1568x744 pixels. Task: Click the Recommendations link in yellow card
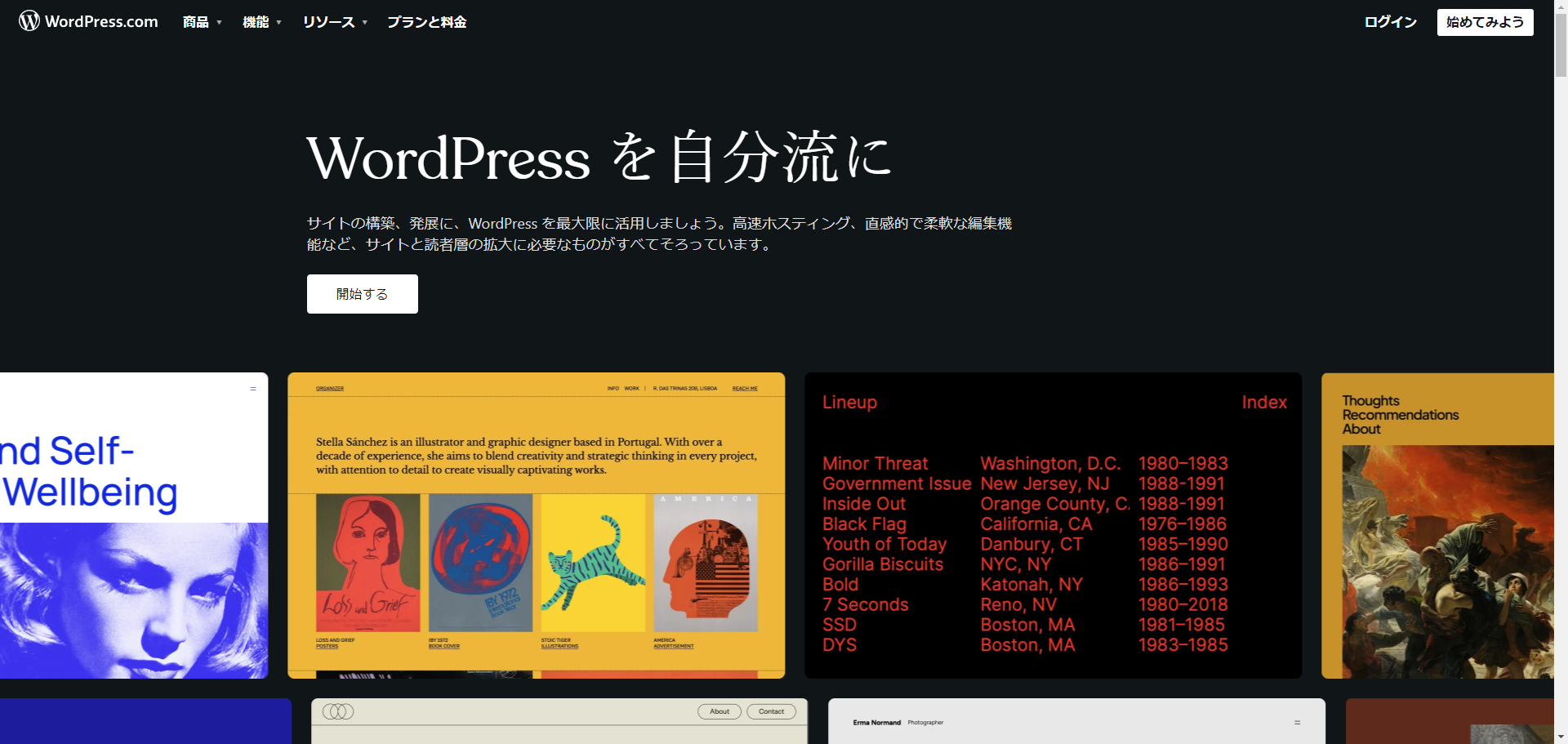point(1400,415)
